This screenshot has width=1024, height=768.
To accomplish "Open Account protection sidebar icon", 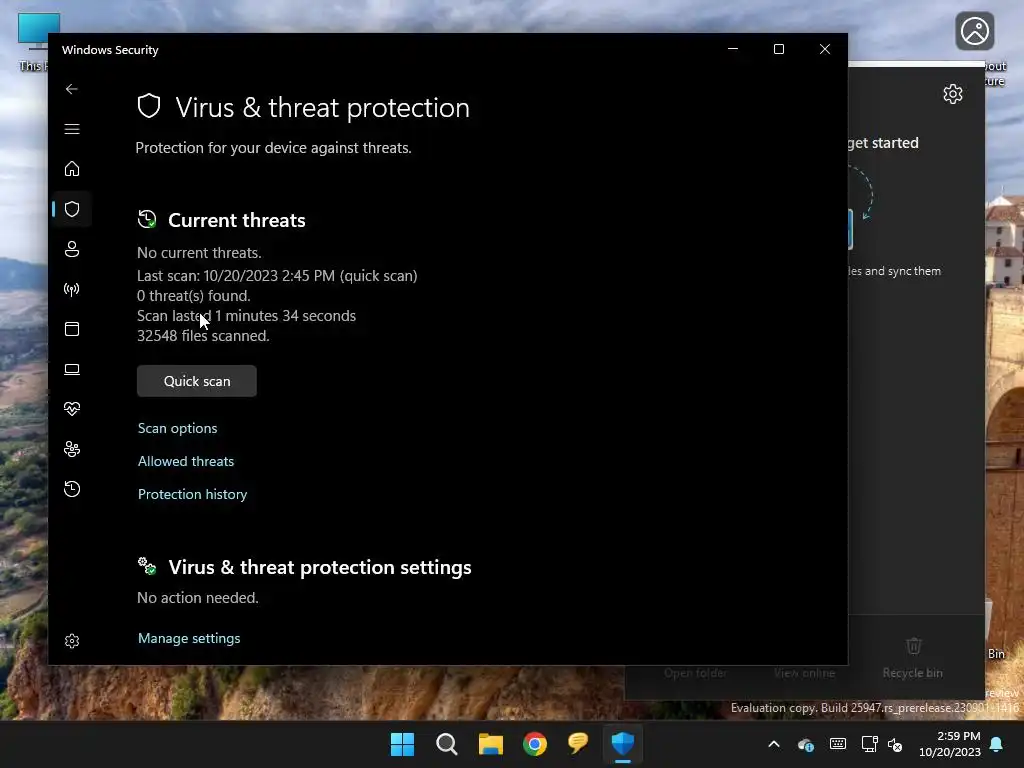I will [x=72, y=249].
